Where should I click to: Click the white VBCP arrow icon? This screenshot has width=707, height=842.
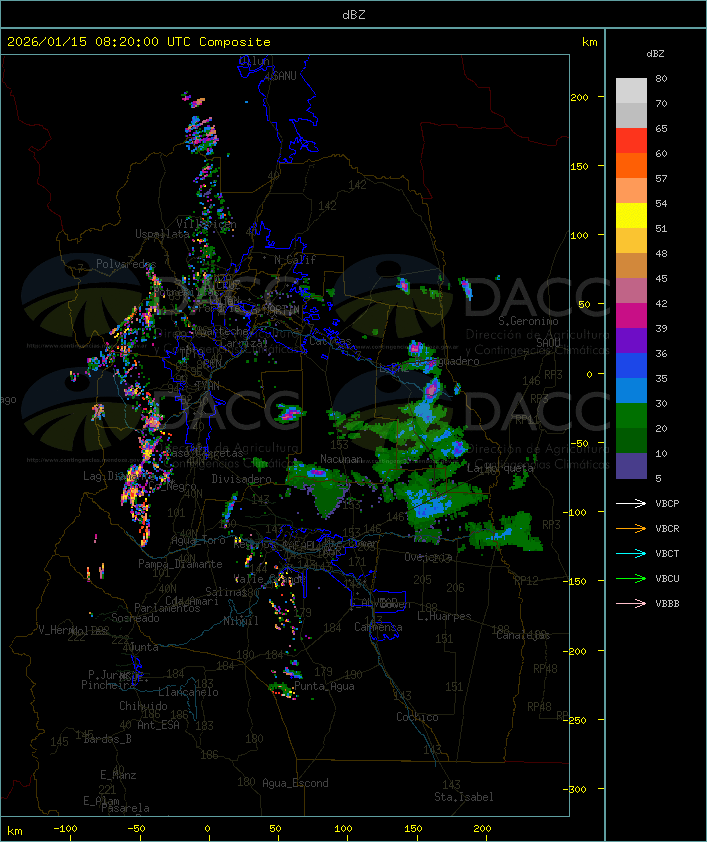pyautogui.click(x=631, y=504)
